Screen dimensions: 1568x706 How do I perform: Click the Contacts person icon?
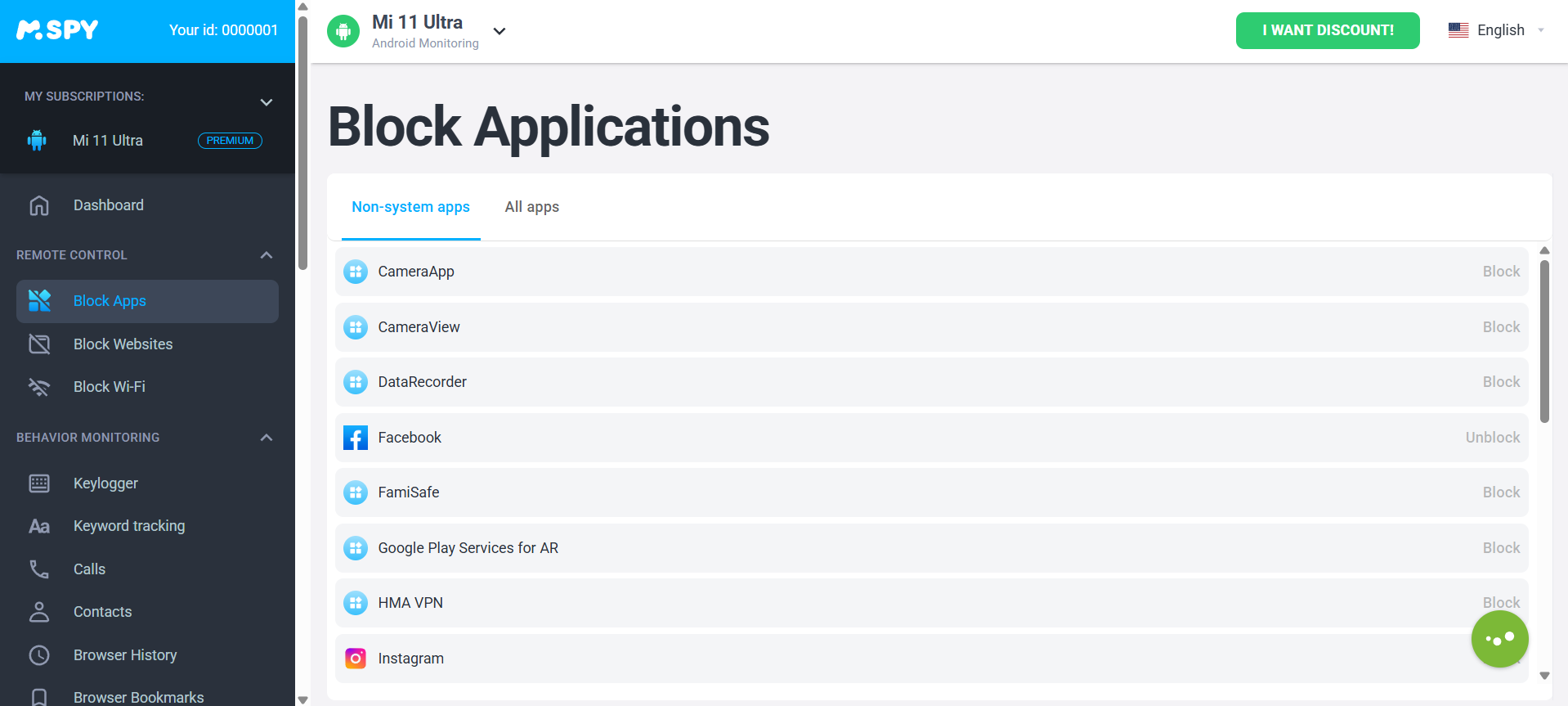tap(39, 612)
